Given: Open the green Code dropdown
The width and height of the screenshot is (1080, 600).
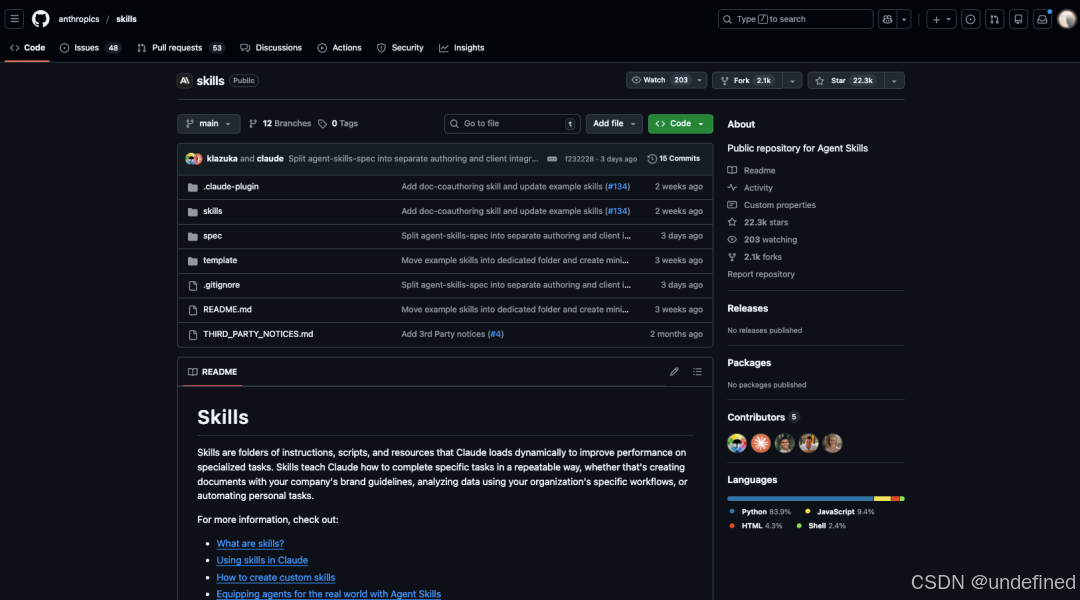Looking at the screenshot, I should (680, 123).
